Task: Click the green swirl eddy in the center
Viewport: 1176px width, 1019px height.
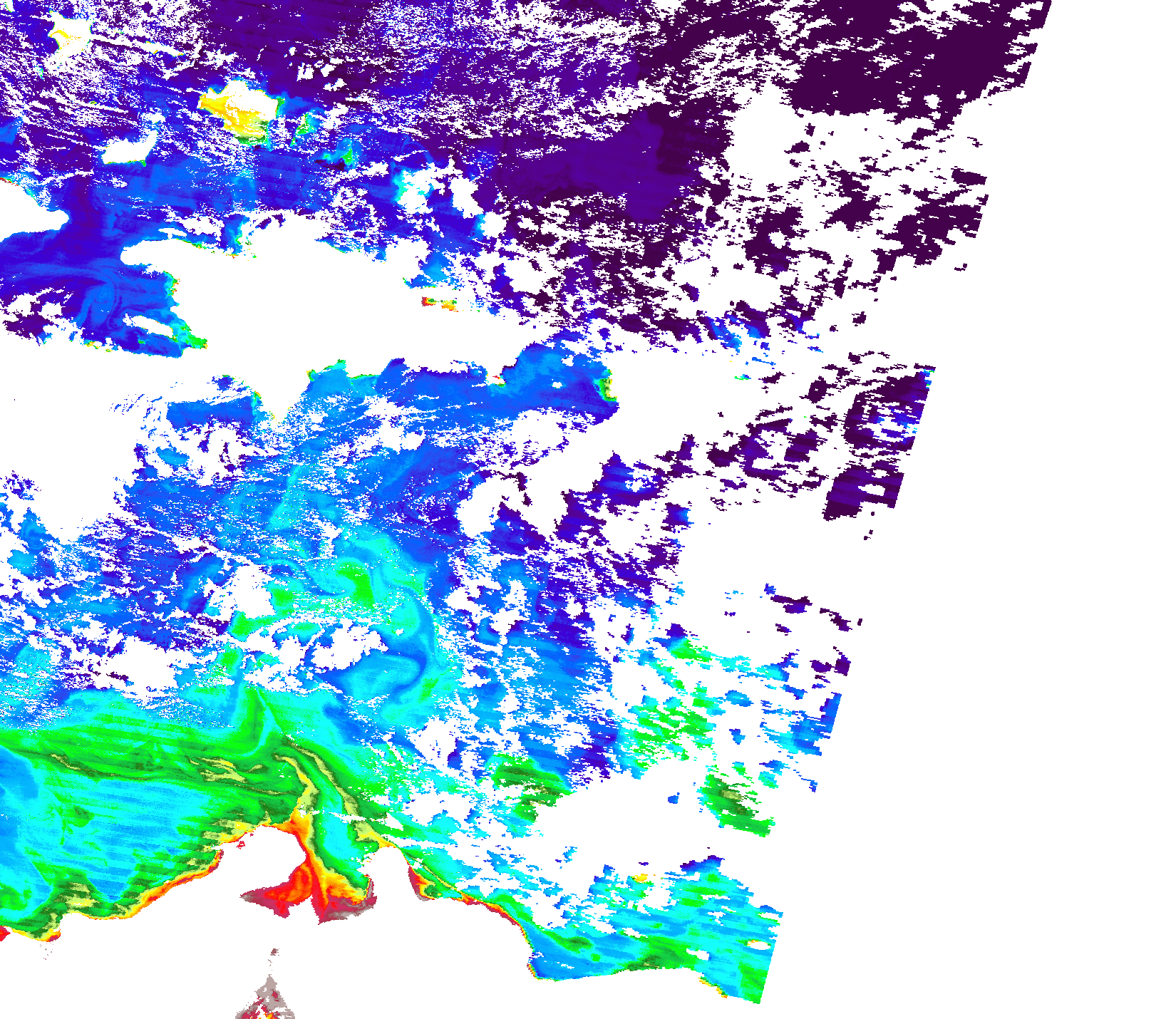Action: coord(356,577)
